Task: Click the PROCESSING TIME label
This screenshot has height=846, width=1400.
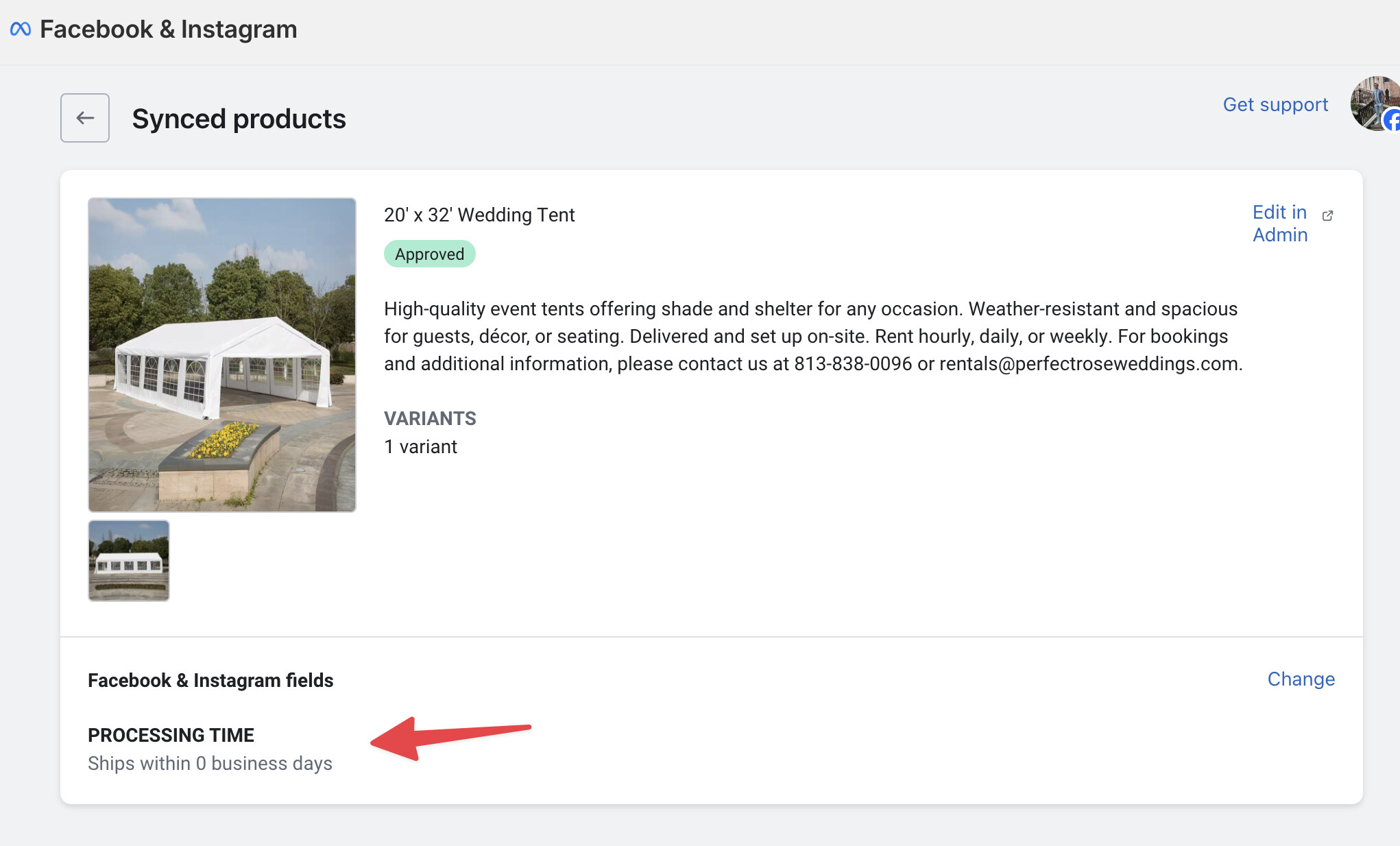Action: point(171,735)
